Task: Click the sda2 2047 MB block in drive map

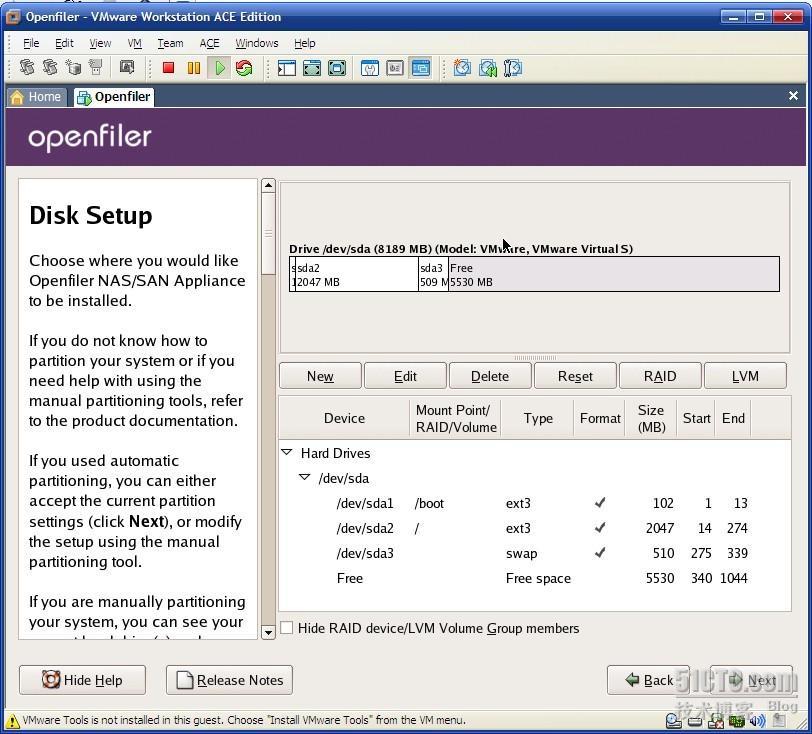Action: (x=357, y=275)
